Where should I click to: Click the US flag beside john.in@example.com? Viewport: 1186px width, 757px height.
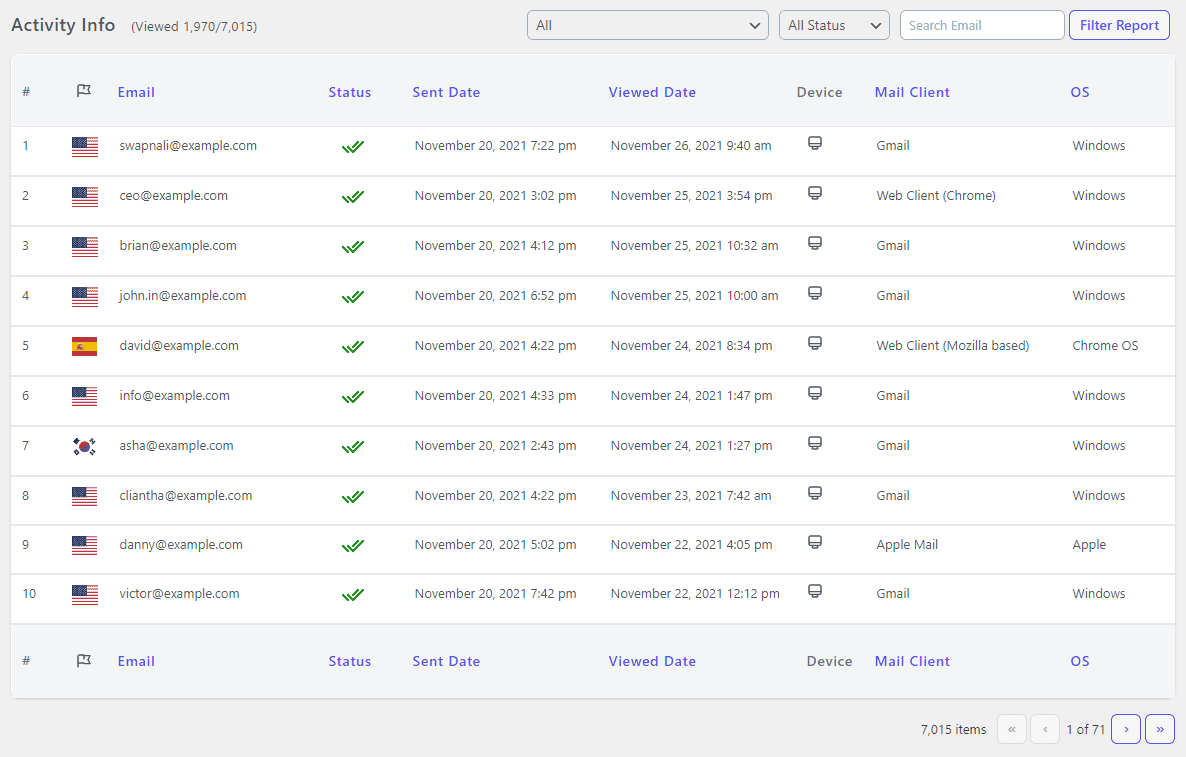pos(85,296)
